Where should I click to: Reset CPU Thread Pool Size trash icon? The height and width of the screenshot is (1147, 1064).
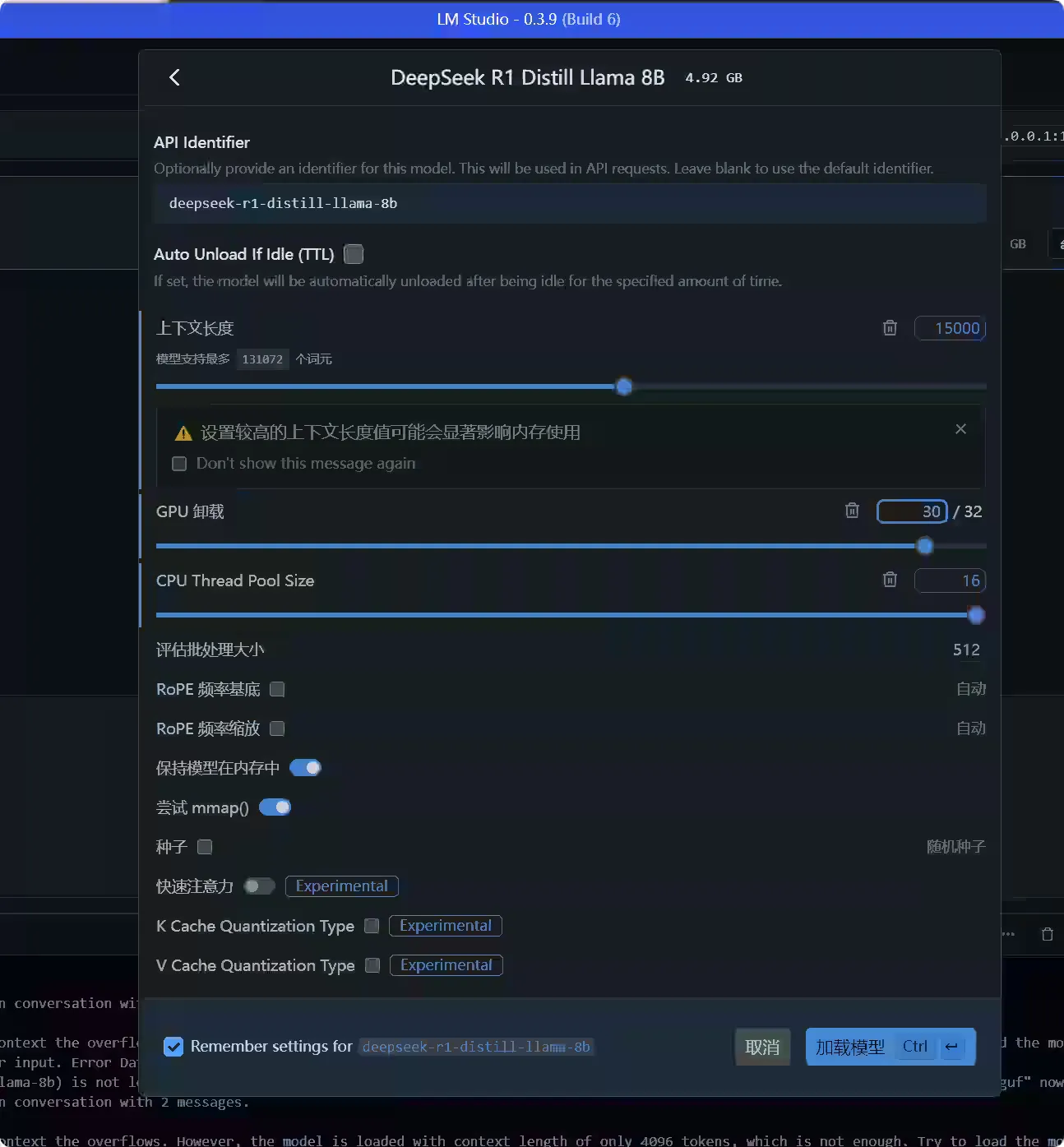(890, 580)
